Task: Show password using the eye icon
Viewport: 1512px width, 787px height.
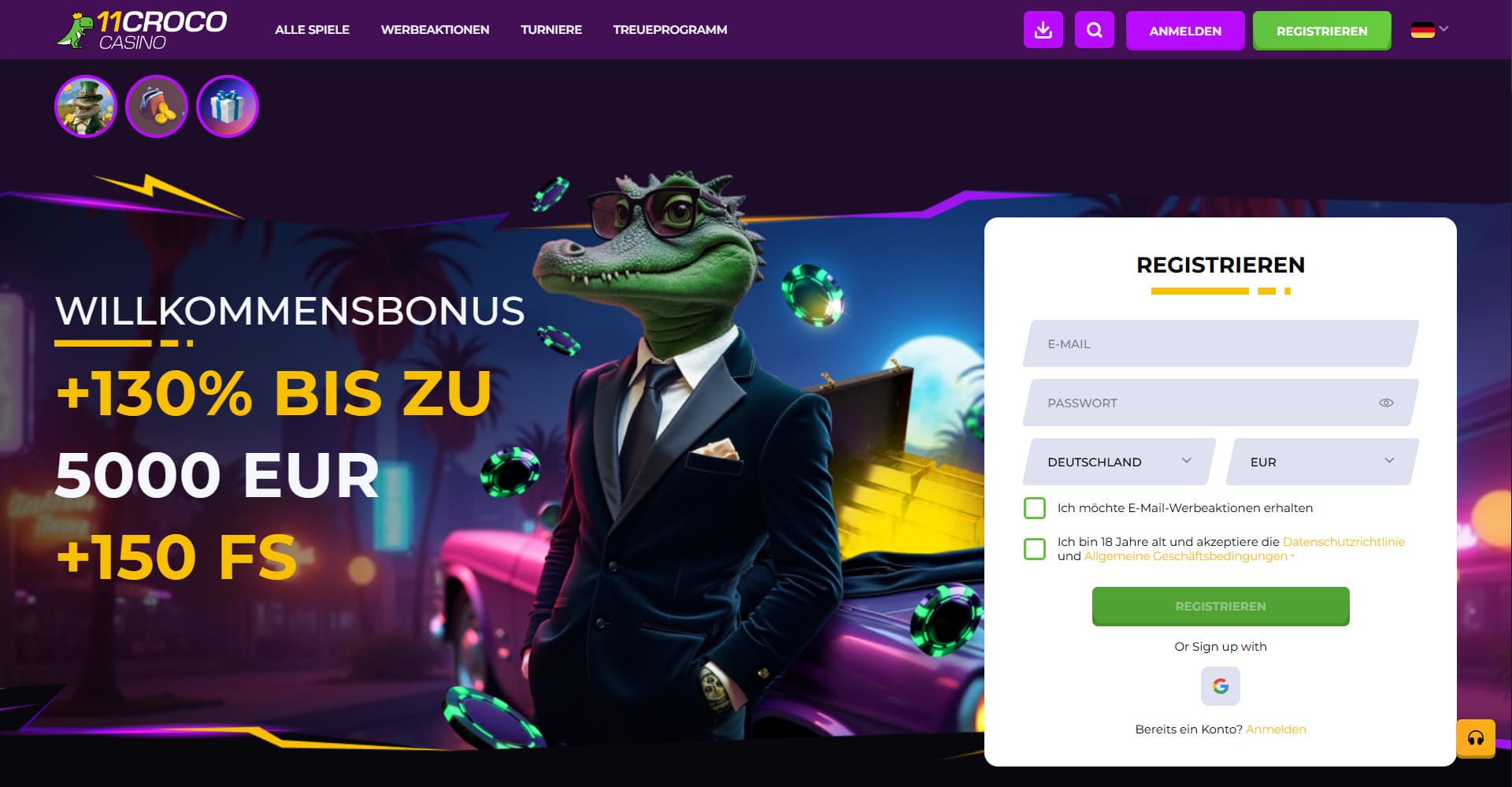Action: coord(1386,403)
